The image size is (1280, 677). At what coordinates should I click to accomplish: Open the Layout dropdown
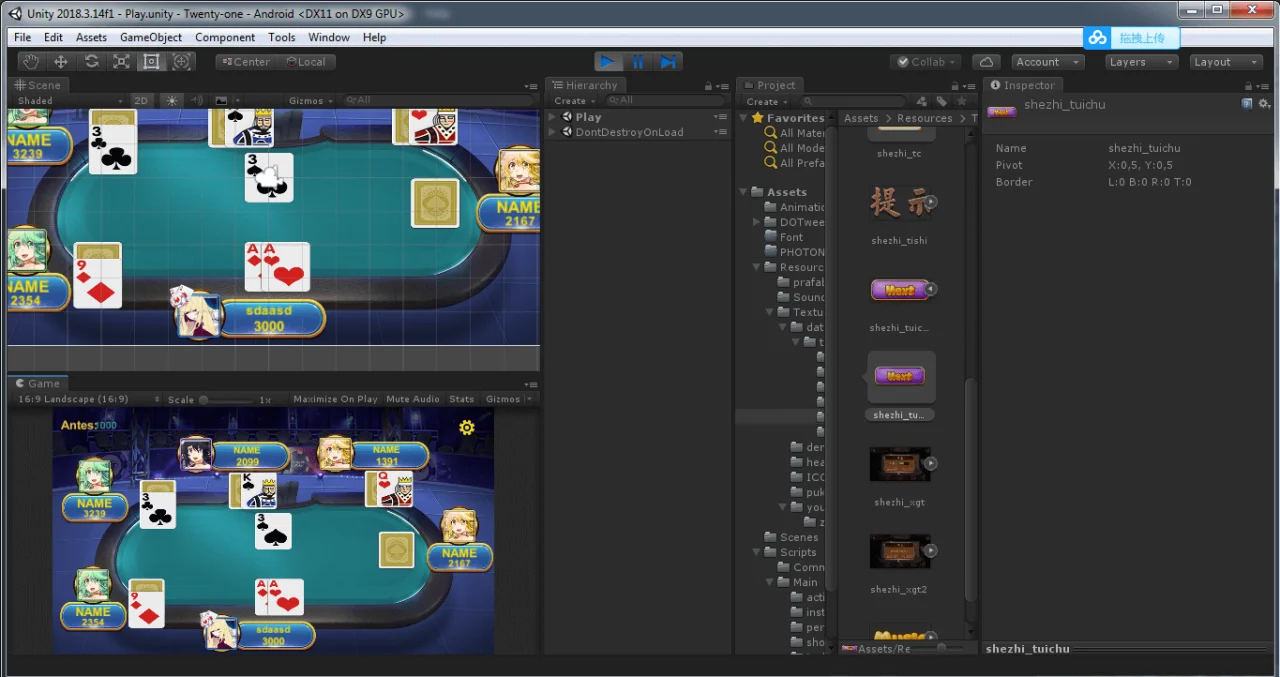(1226, 62)
